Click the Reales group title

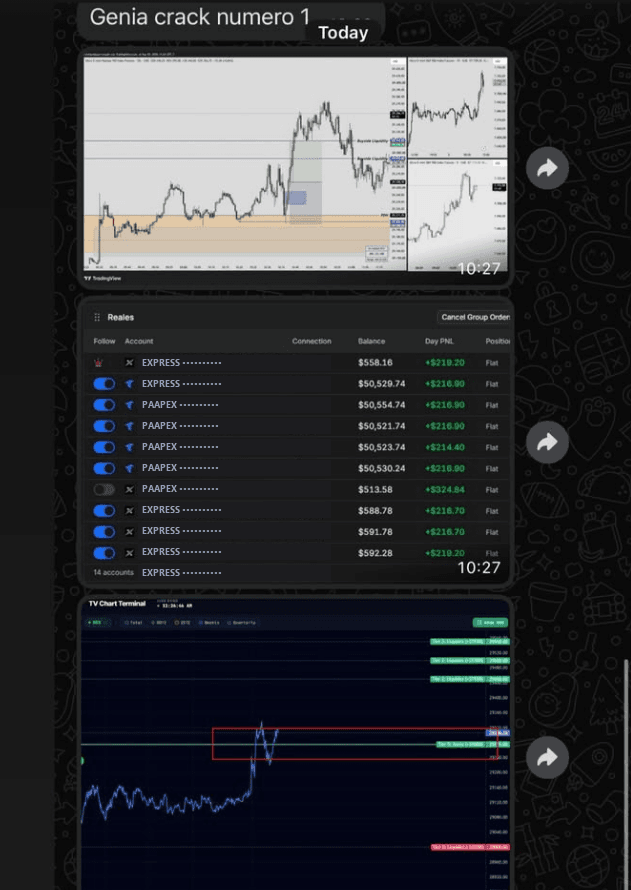(x=121, y=317)
